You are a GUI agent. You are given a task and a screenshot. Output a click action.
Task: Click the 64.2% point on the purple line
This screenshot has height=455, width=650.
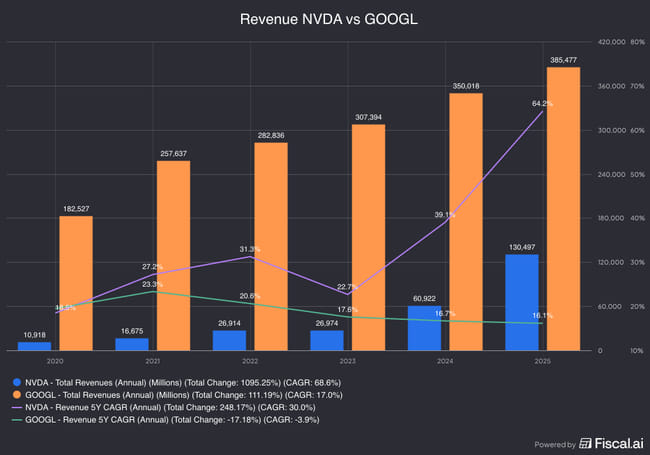tap(542, 111)
